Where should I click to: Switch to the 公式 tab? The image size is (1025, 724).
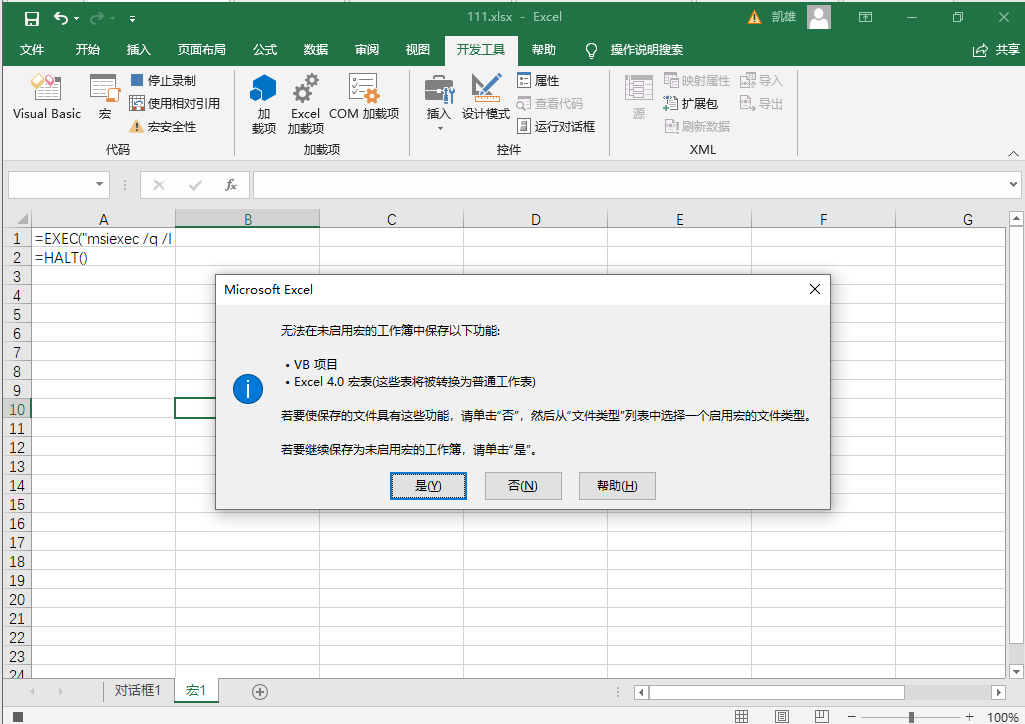coord(265,50)
